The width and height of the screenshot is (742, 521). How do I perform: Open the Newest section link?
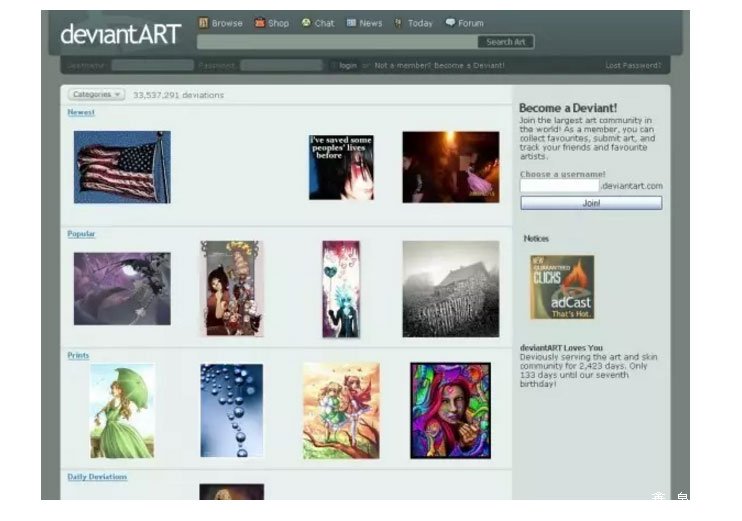[x=81, y=113]
